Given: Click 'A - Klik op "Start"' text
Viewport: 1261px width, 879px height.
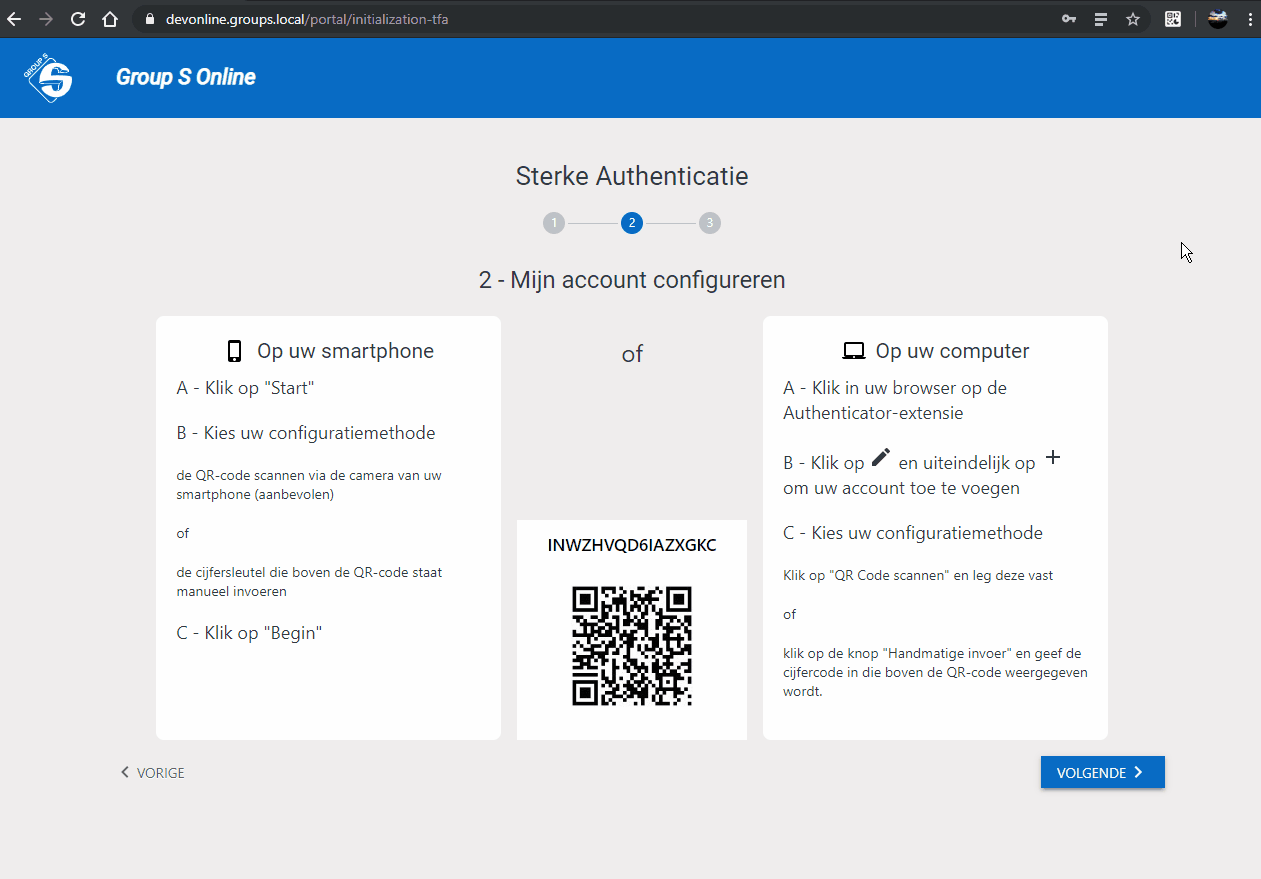Looking at the screenshot, I should click(246, 388).
